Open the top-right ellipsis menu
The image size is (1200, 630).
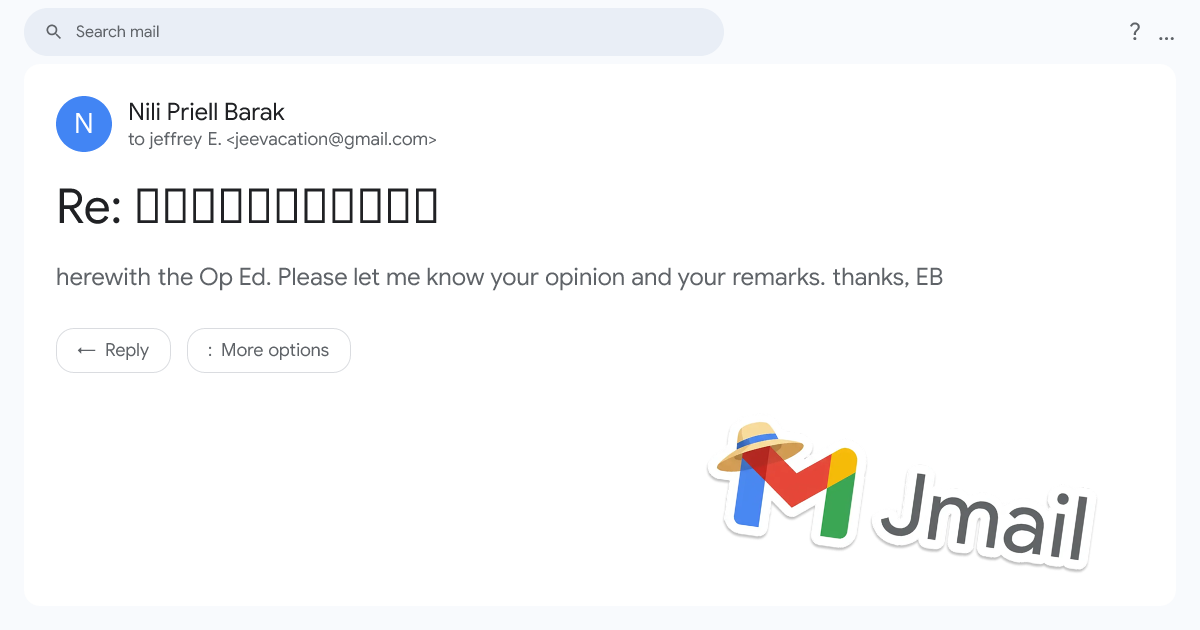point(1166,34)
